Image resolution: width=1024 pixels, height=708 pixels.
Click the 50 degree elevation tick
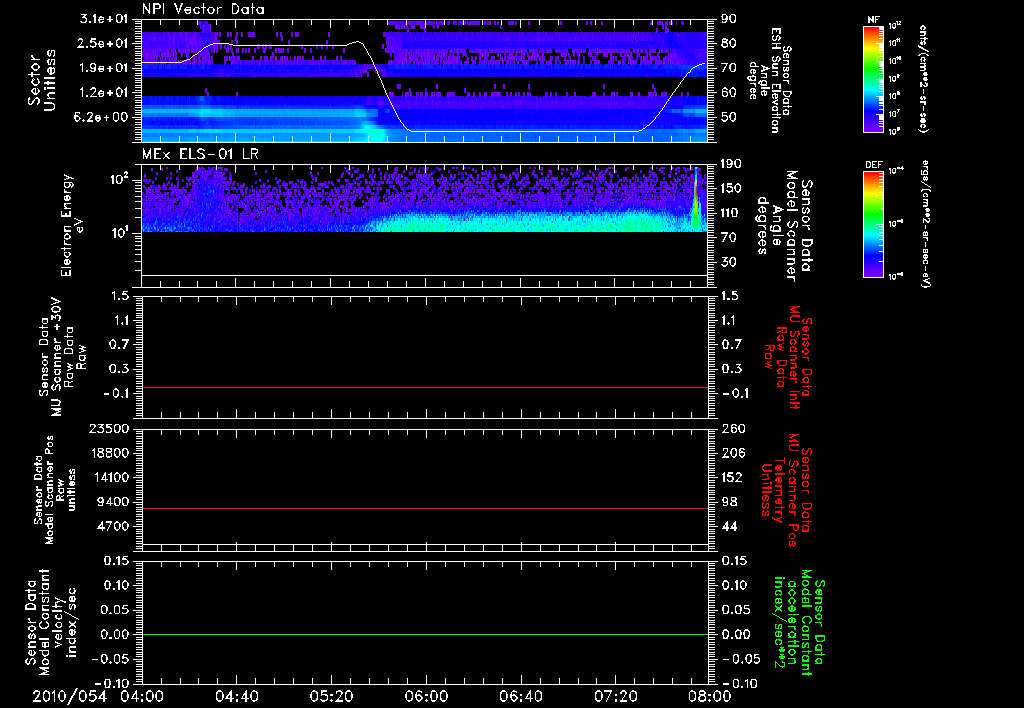point(729,117)
